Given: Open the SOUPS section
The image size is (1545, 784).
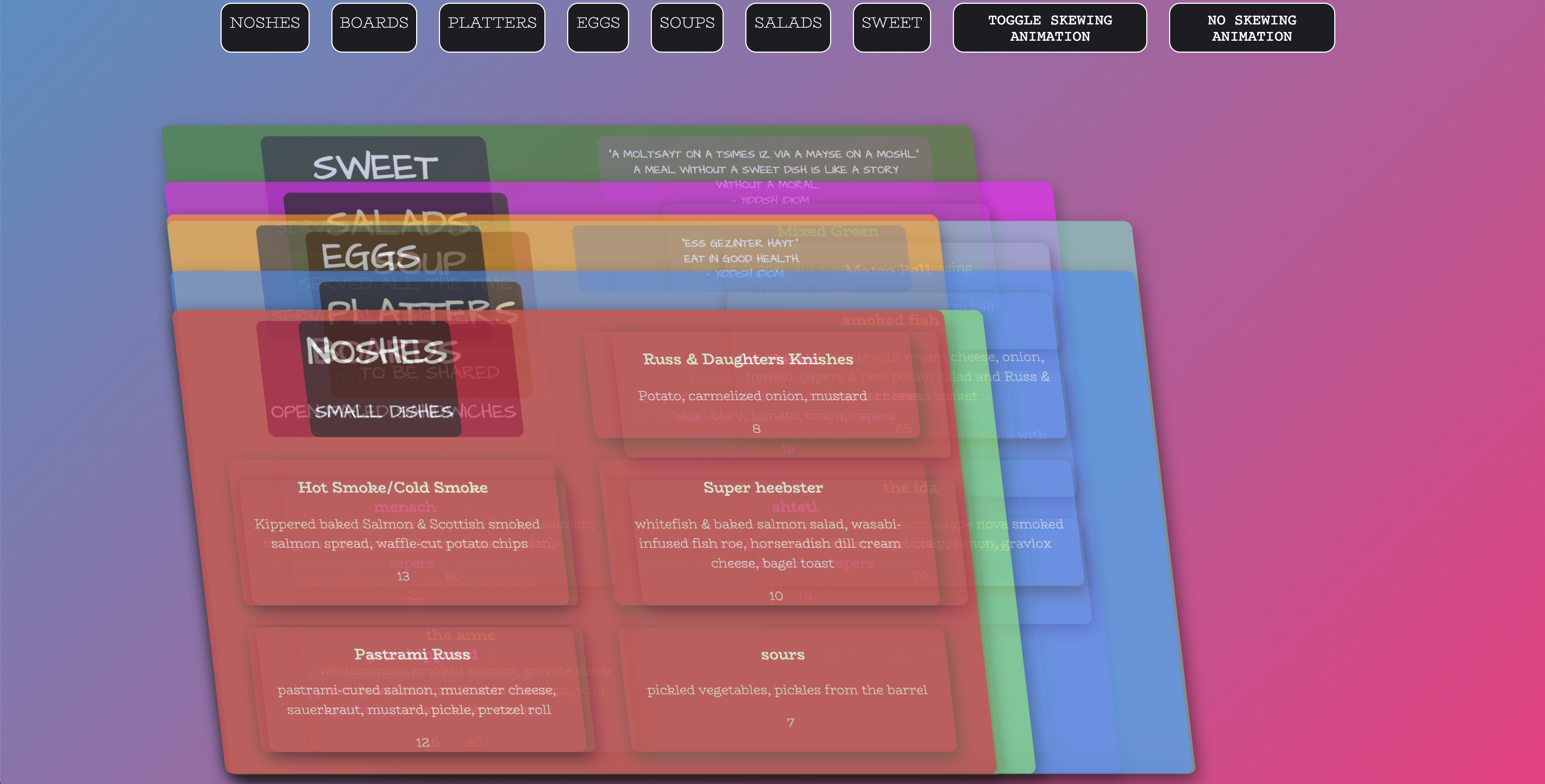Looking at the screenshot, I should 687,28.
